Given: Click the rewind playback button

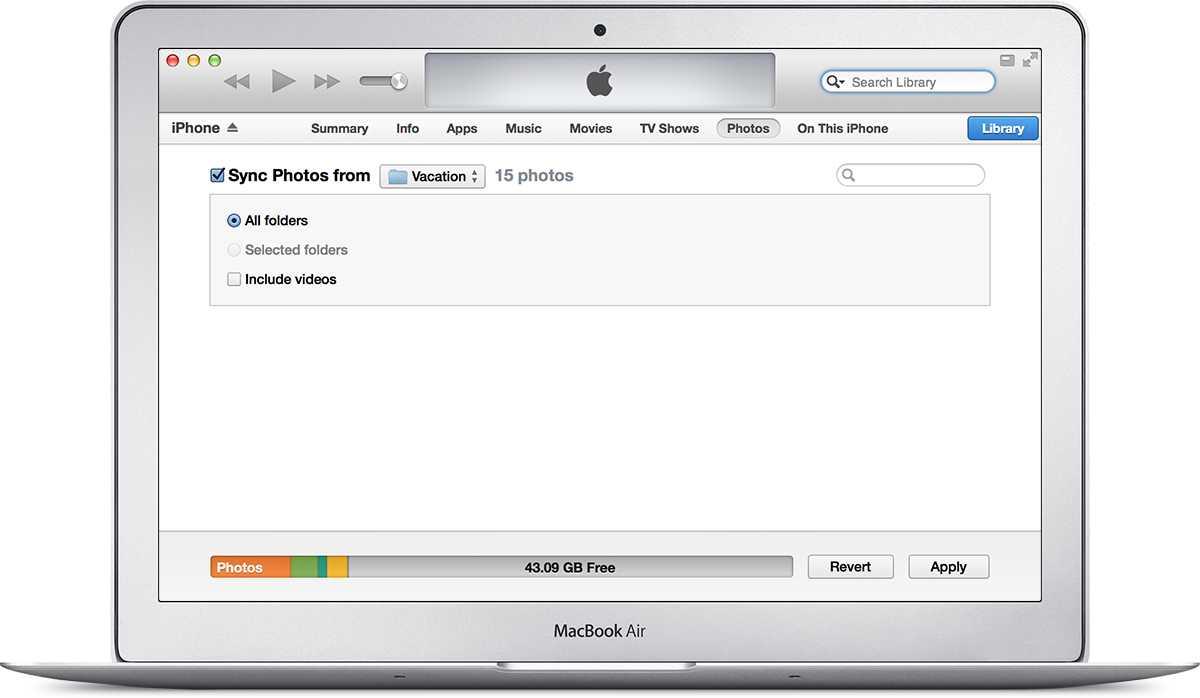Looking at the screenshot, I should click(x=237, y=82).
